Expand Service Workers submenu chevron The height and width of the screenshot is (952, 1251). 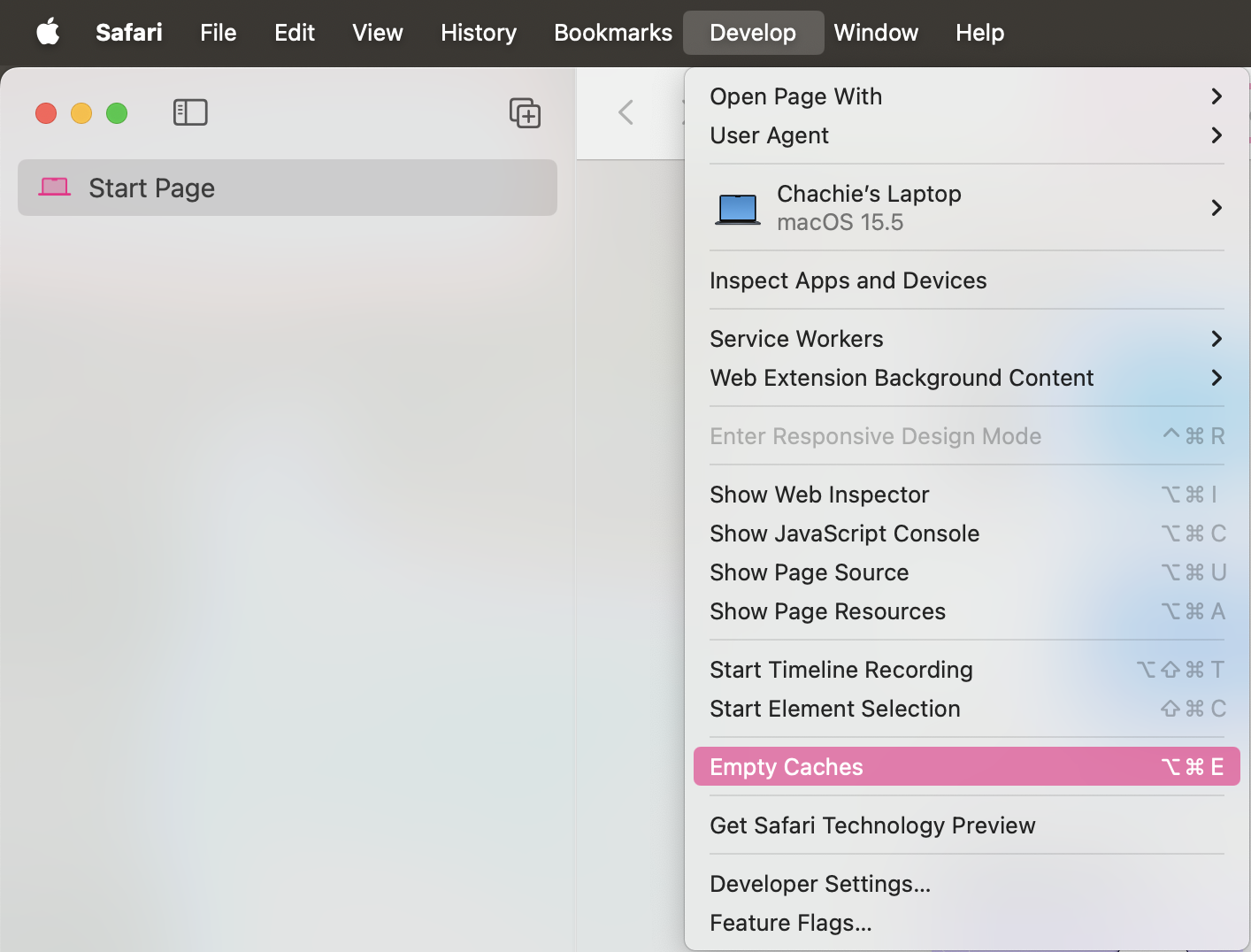point(1216,339)
